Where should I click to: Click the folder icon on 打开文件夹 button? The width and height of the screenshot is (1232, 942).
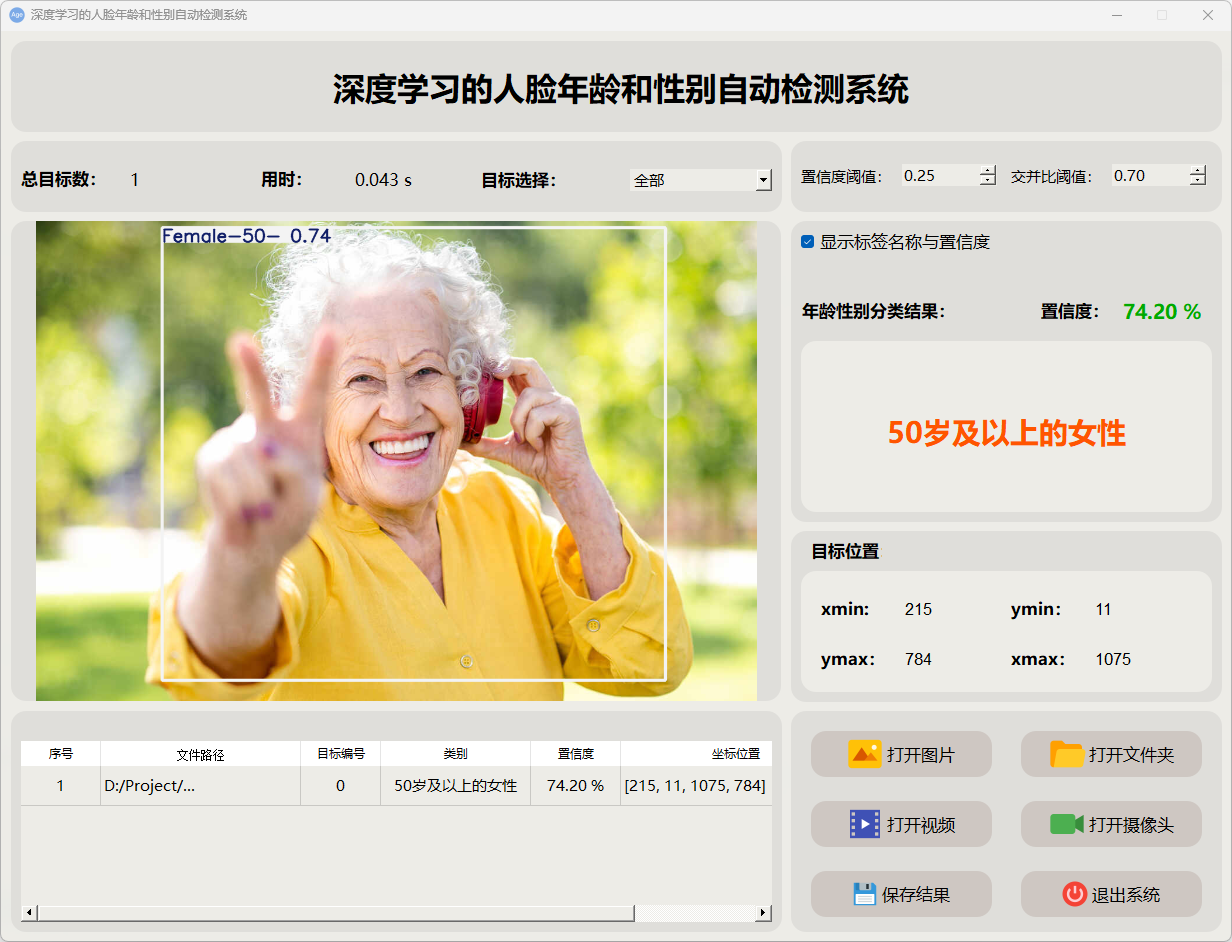1067,754
